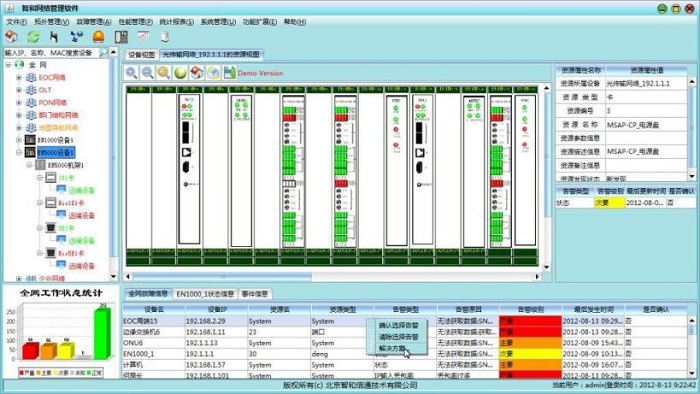Click the red severity cell for EOC局端15

(530, 321)
